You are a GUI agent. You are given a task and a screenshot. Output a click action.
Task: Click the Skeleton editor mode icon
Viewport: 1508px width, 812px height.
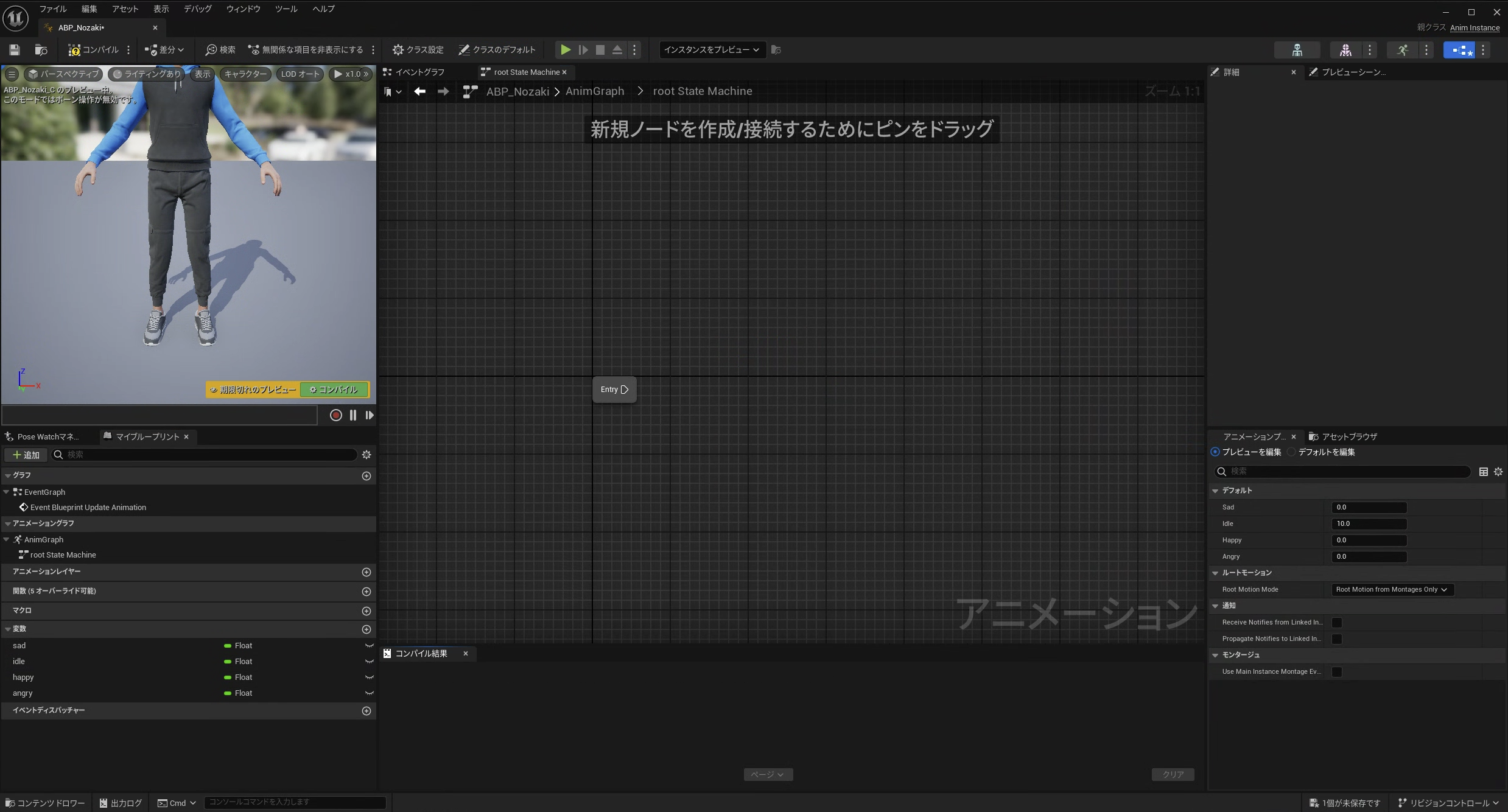click(1297, 50)
